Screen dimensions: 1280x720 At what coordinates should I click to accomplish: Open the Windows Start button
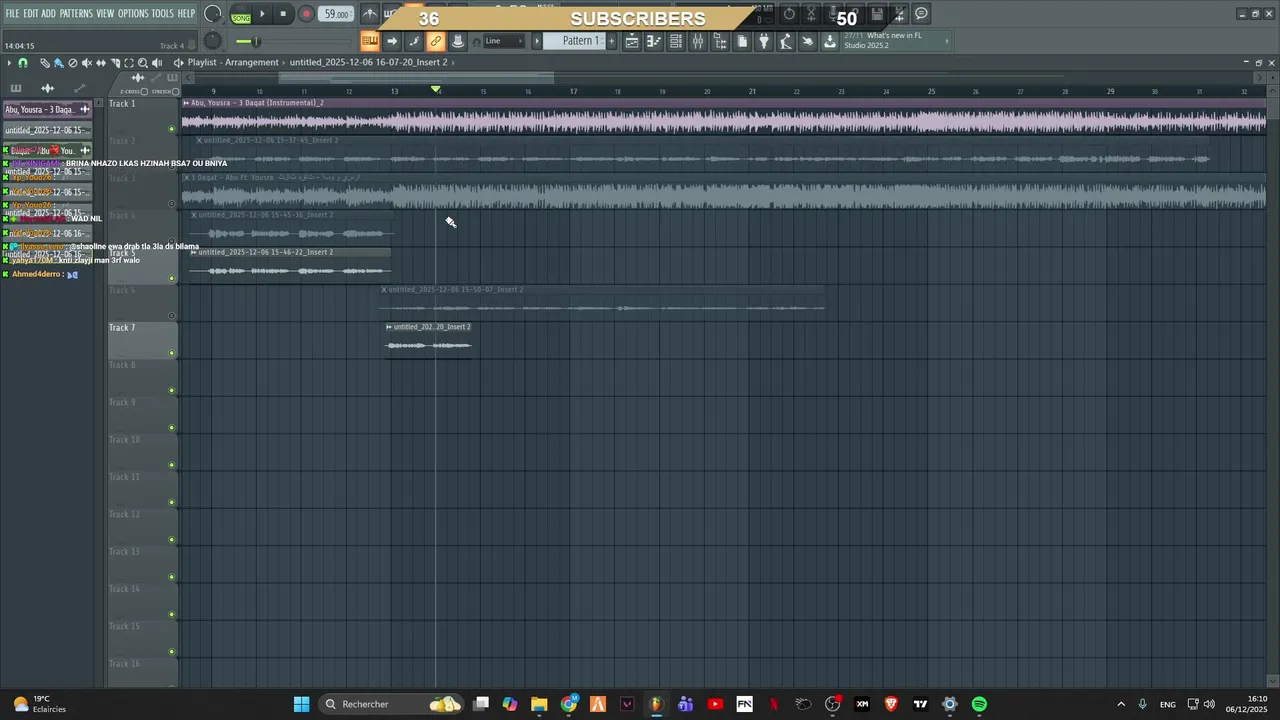(301, 704)
